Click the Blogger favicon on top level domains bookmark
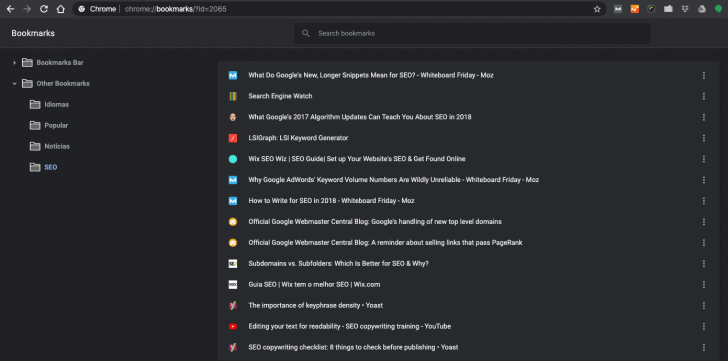Screen dimensions: 728x361 click(233, 222)
